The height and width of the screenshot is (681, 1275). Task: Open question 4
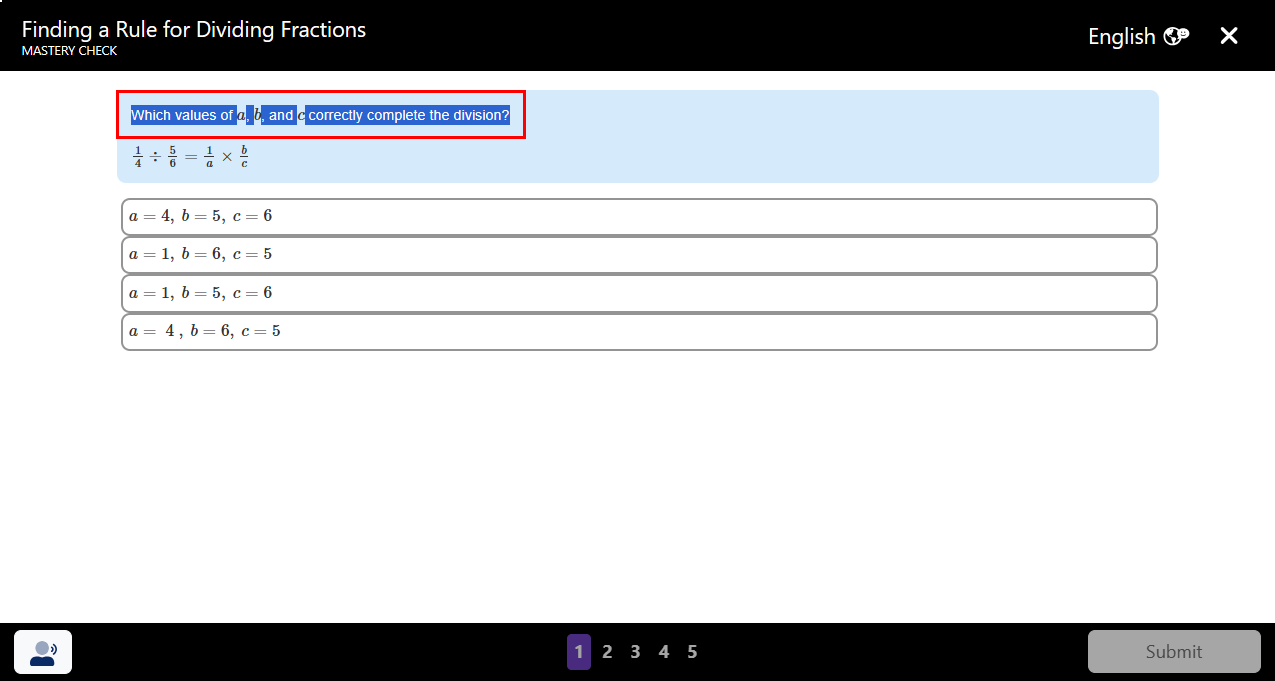[663, 652]
